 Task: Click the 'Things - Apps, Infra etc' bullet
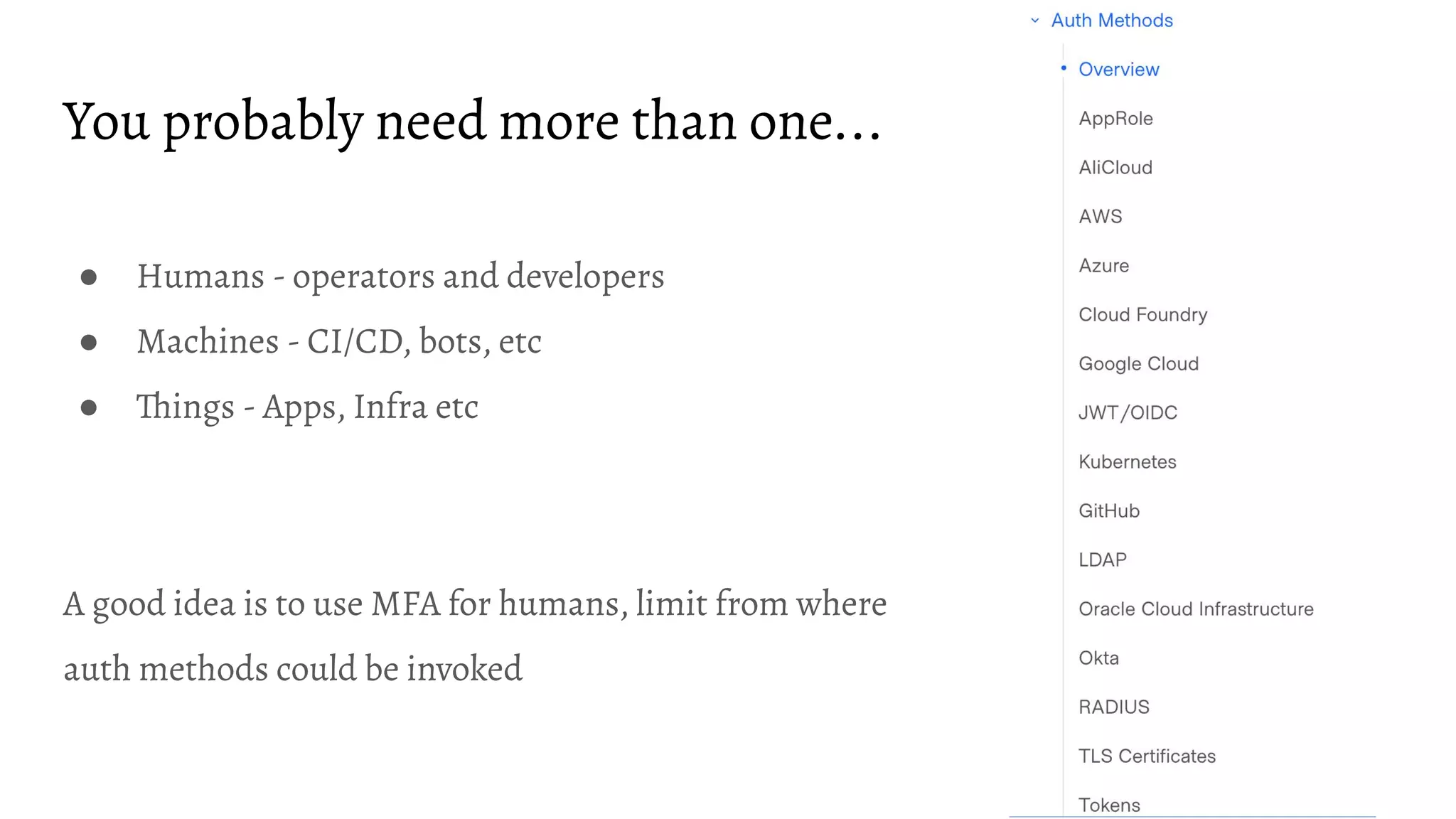[x=307, y=407]
